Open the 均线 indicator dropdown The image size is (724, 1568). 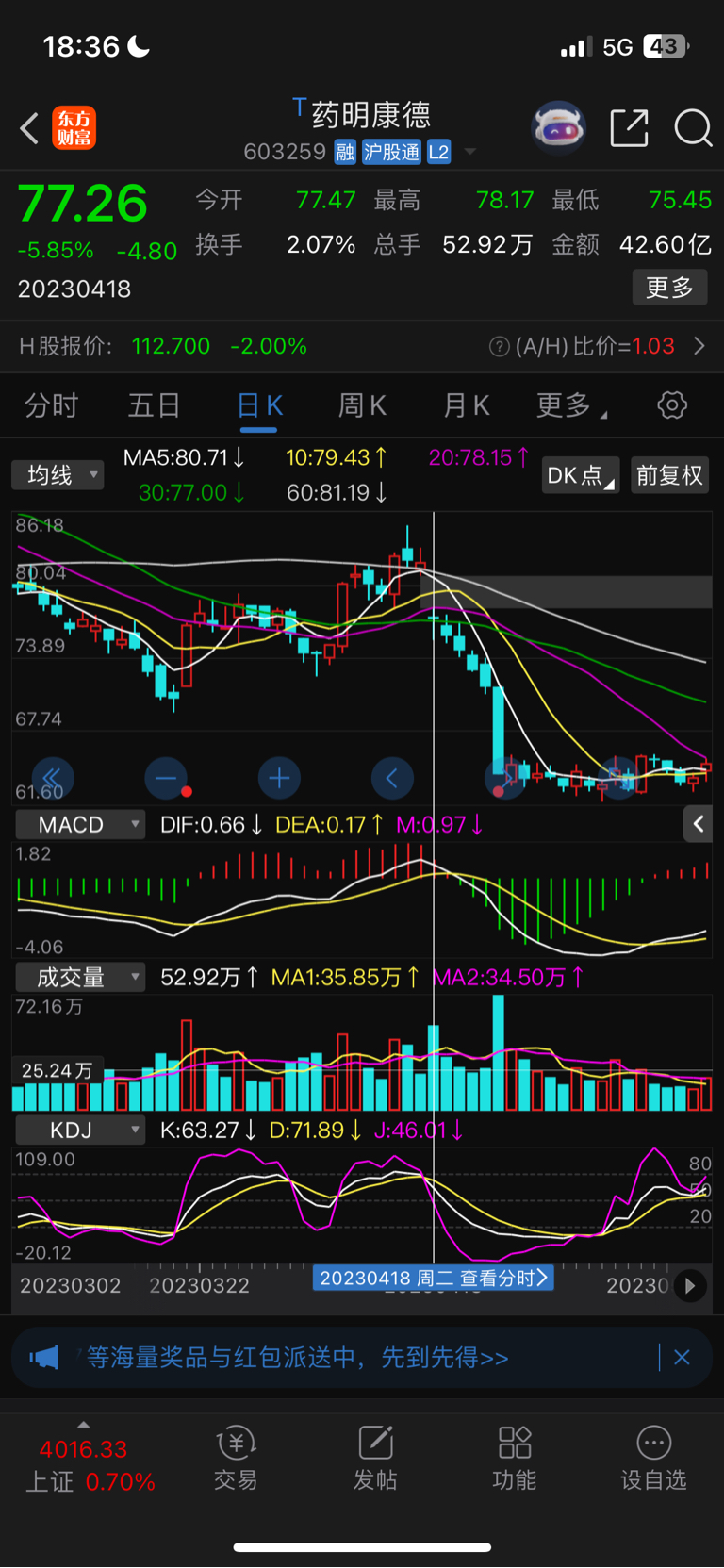pyautogui.click(x=58, y=475)
